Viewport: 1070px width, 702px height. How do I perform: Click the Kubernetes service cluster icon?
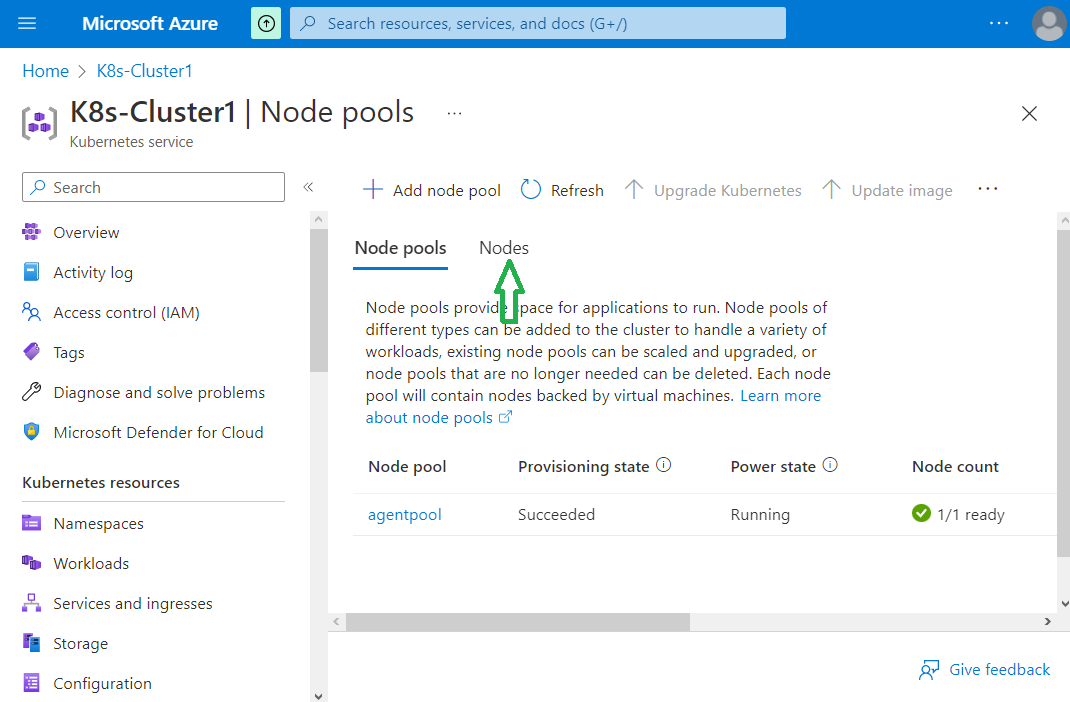[40, 123]
